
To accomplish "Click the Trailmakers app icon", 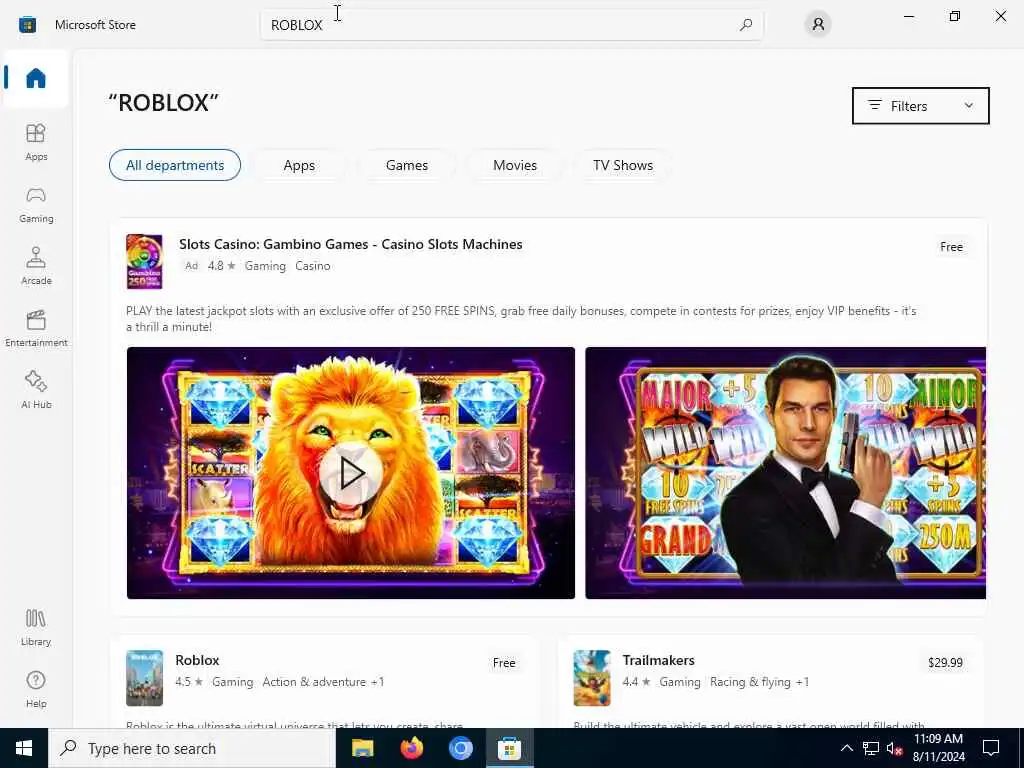I will tap(592, 678).
